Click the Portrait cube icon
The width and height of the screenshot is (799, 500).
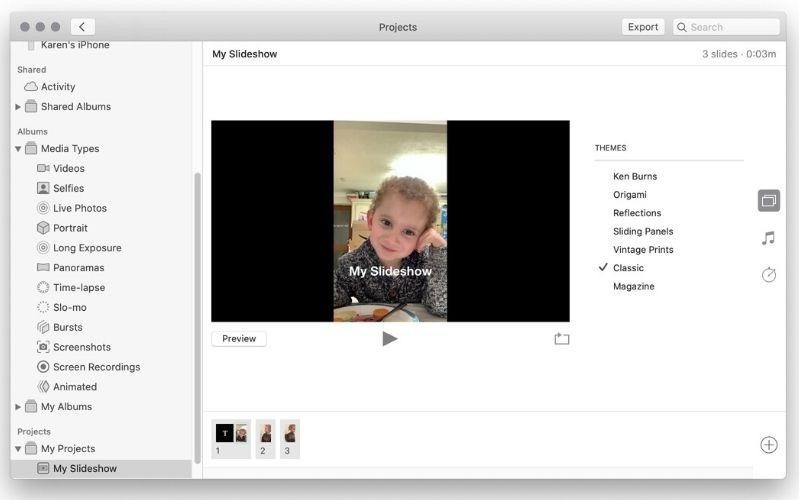click(43, 228)
